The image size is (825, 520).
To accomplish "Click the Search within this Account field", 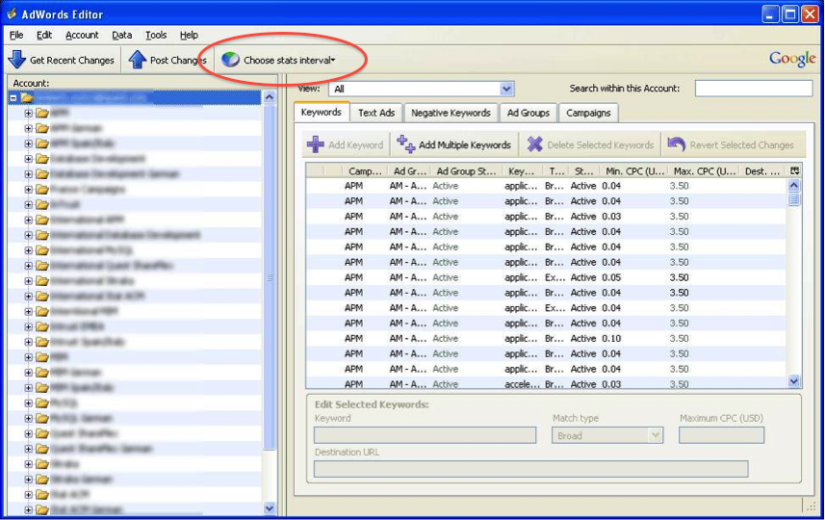I will [753, 88].
